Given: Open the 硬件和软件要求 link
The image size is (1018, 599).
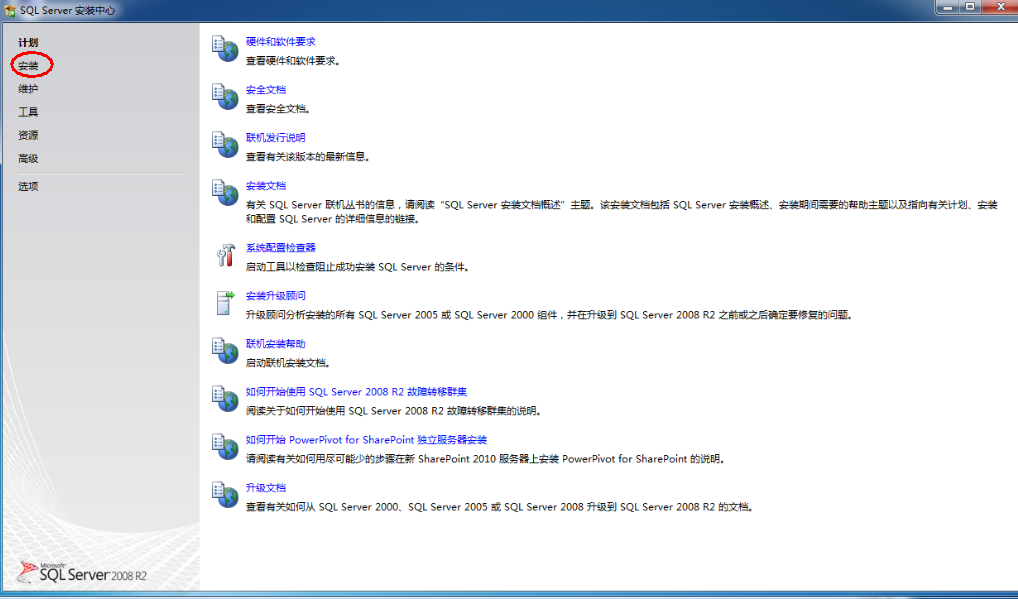Looking at the screenshot, I should click(280, 42).
